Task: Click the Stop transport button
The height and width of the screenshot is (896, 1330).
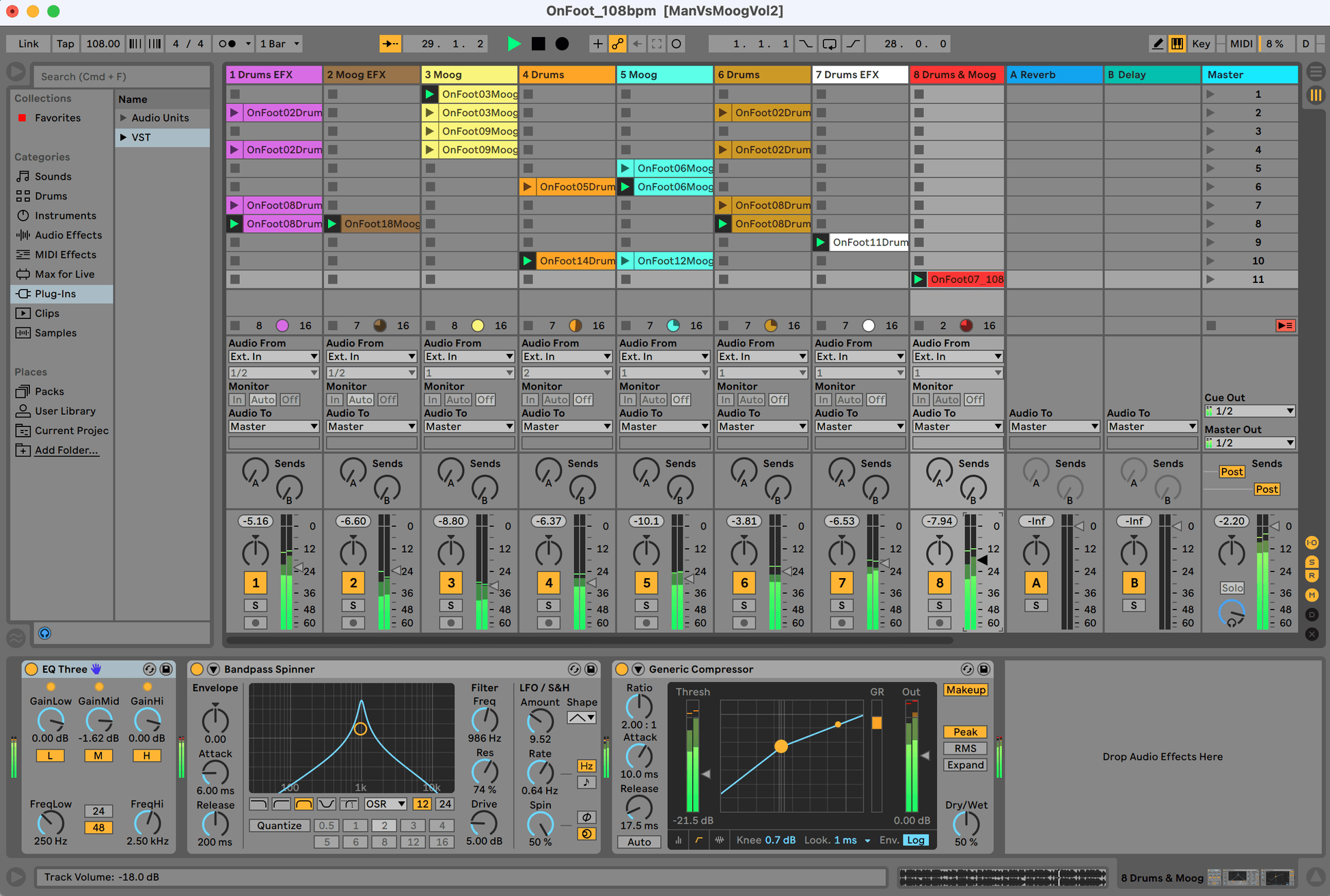Action: (x=539, y=44)
